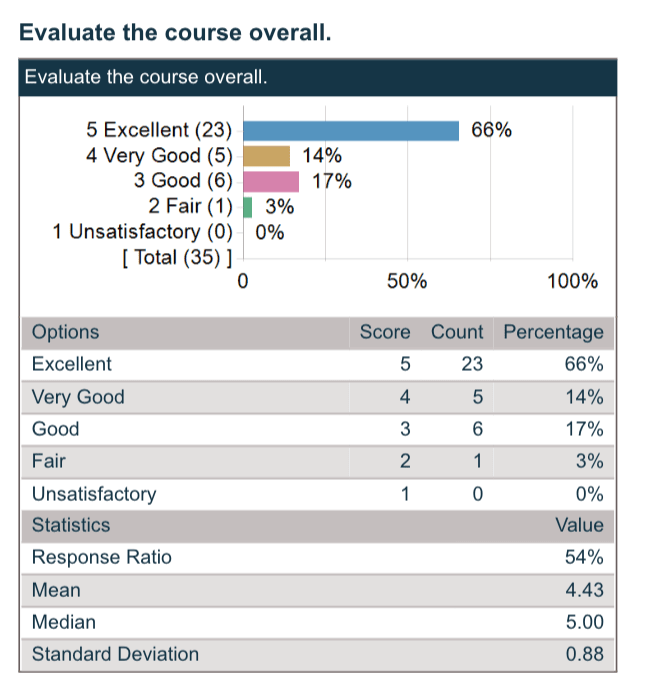Image resolution: width=660 pixels, height=698 pixels.
Task: Select the Response Ratio row label
Action: click(x=102, y=557)
